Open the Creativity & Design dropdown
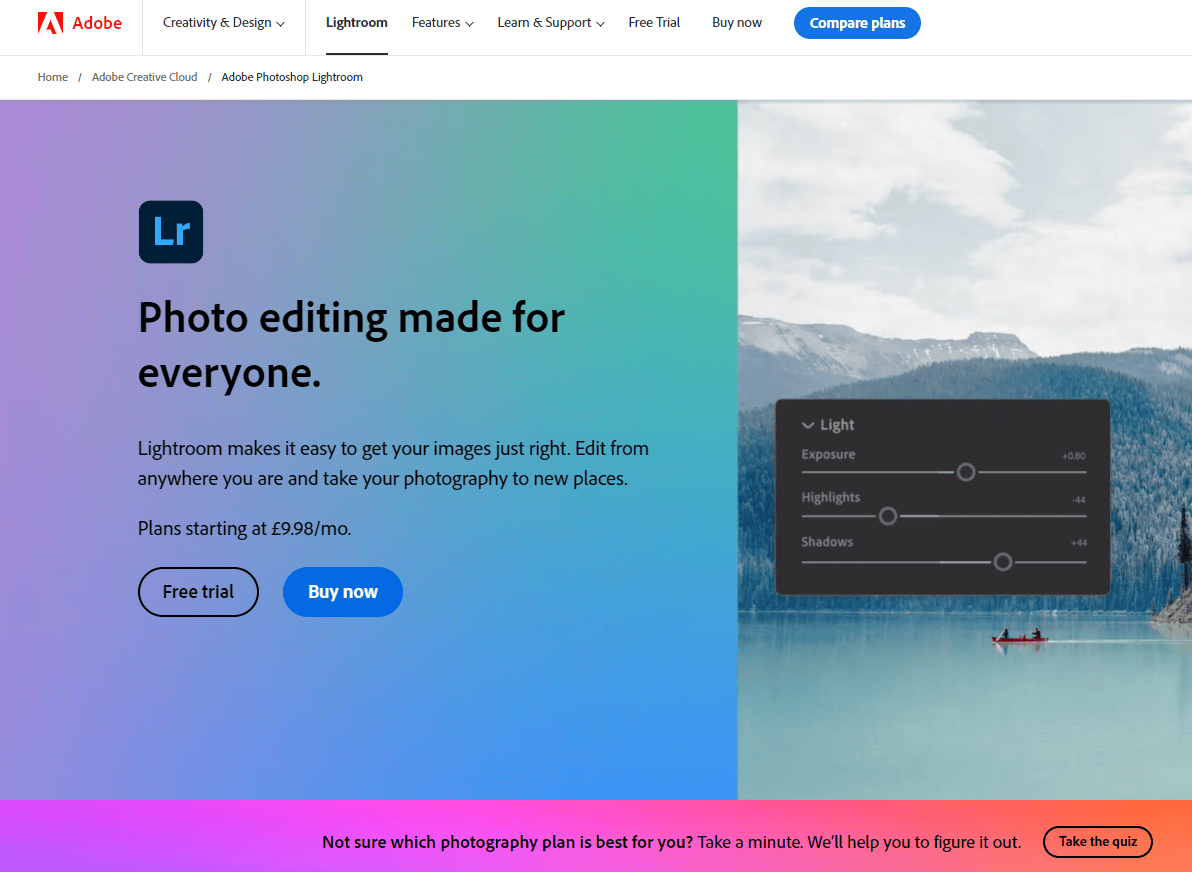This screenshot has height=872, width=1192. [223, 23]
